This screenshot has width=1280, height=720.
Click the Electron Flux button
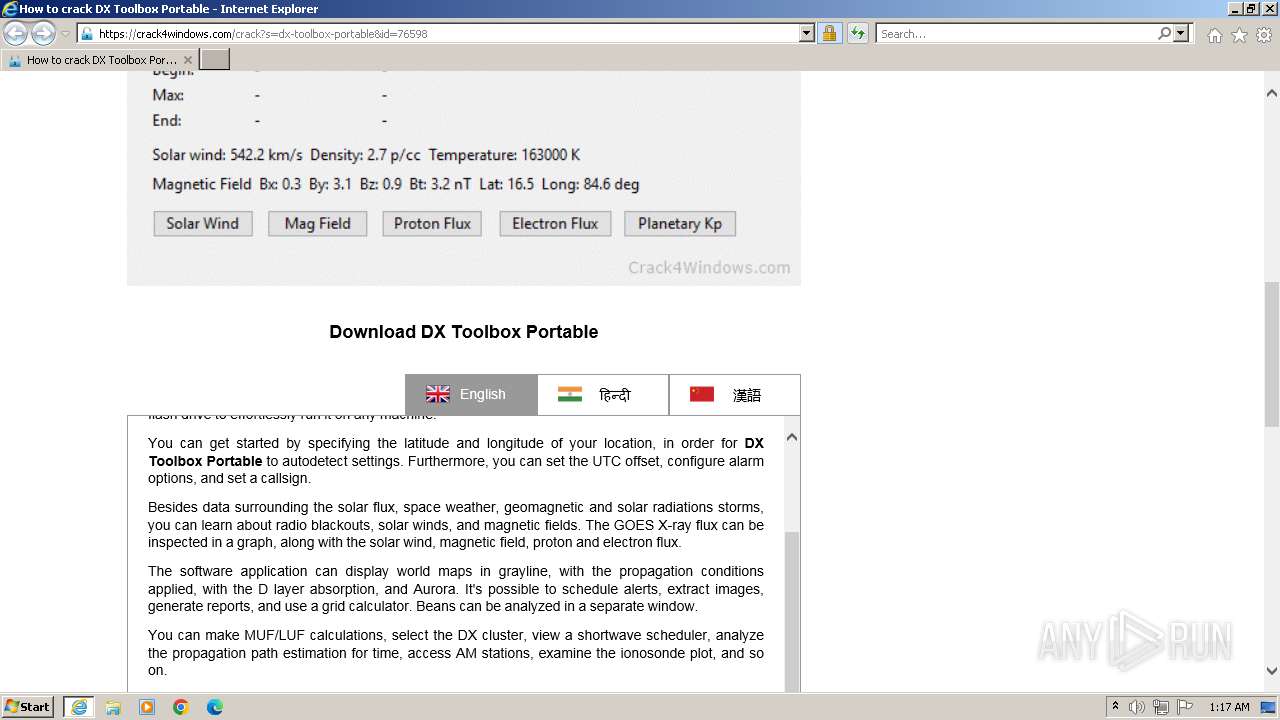tap(555, 224)
